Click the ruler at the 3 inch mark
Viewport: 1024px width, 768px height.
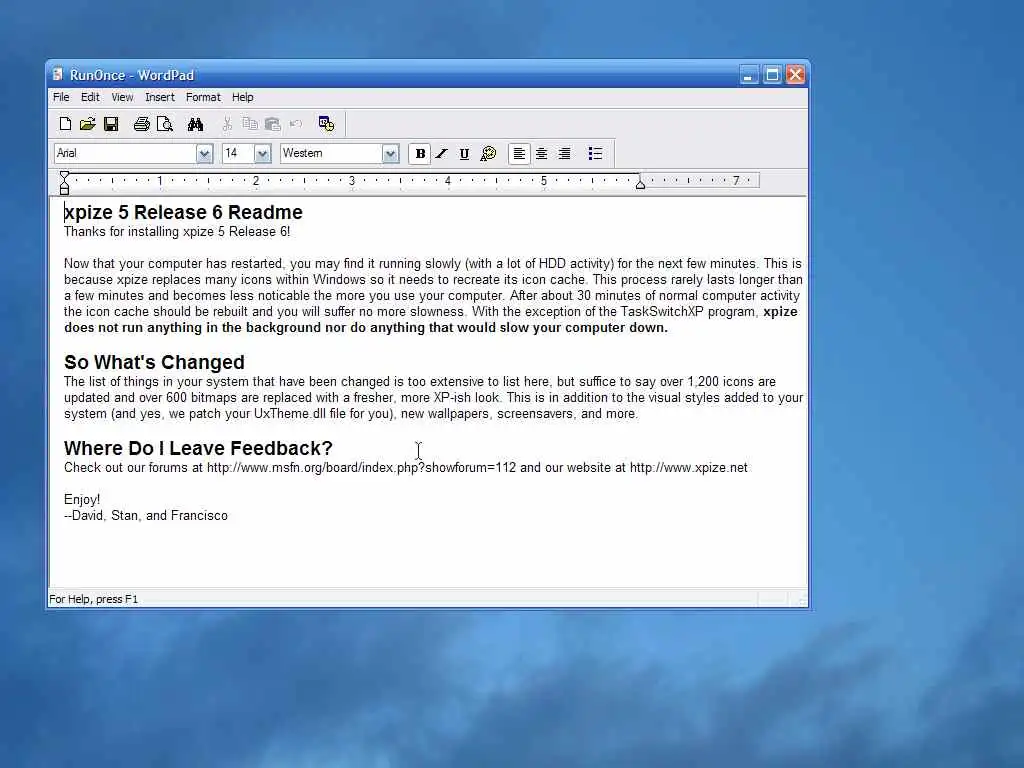[x=352, y=181]
